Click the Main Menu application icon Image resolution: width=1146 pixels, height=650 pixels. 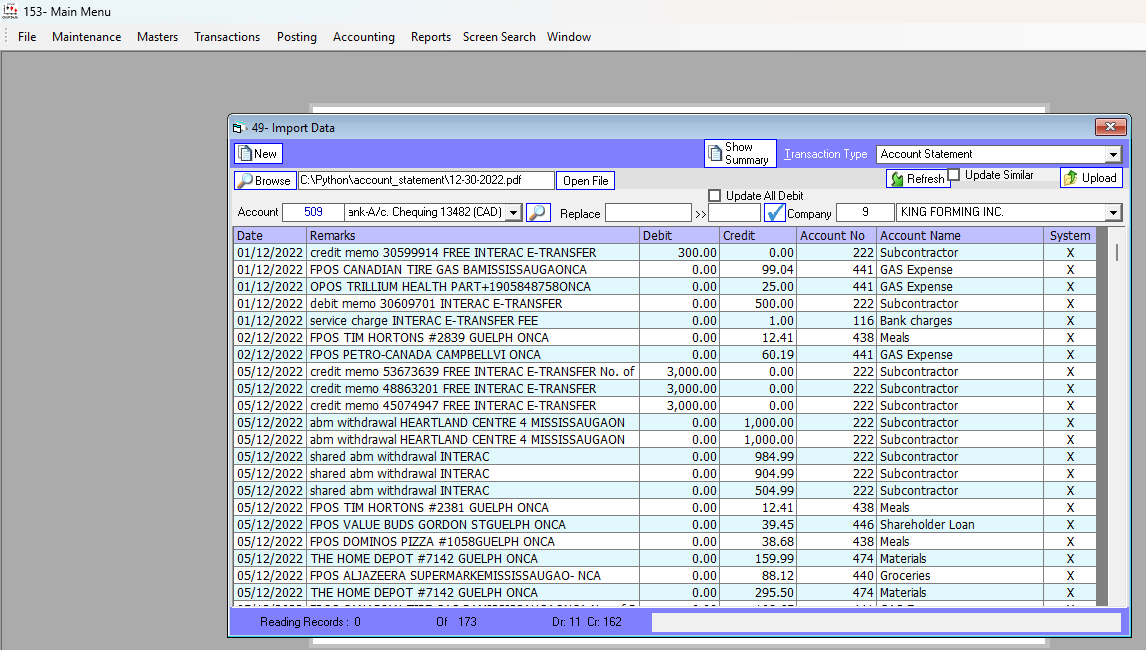pyautogui.click(x=10, y=11)
